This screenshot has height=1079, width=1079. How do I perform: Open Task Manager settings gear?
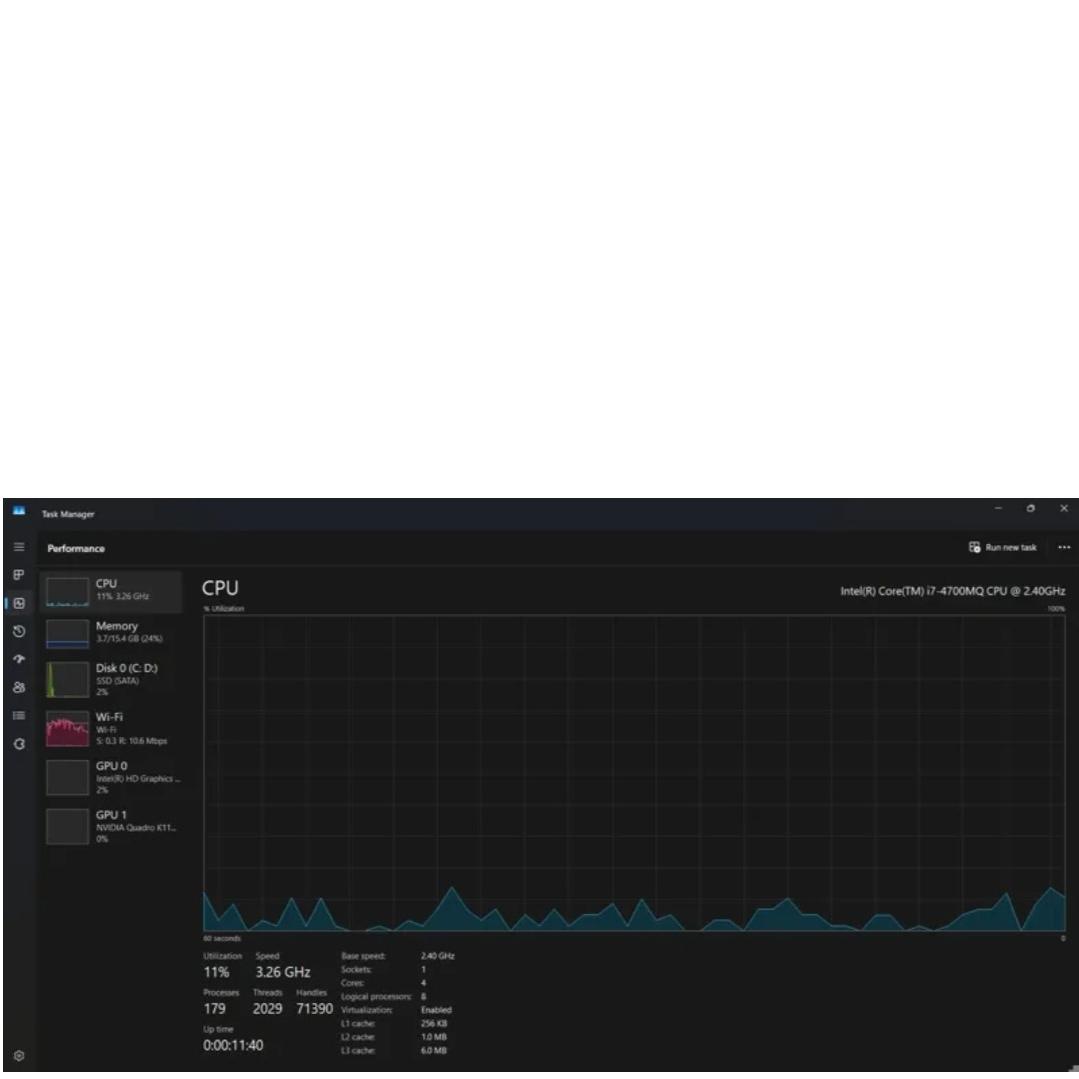tap(18, 1055)
